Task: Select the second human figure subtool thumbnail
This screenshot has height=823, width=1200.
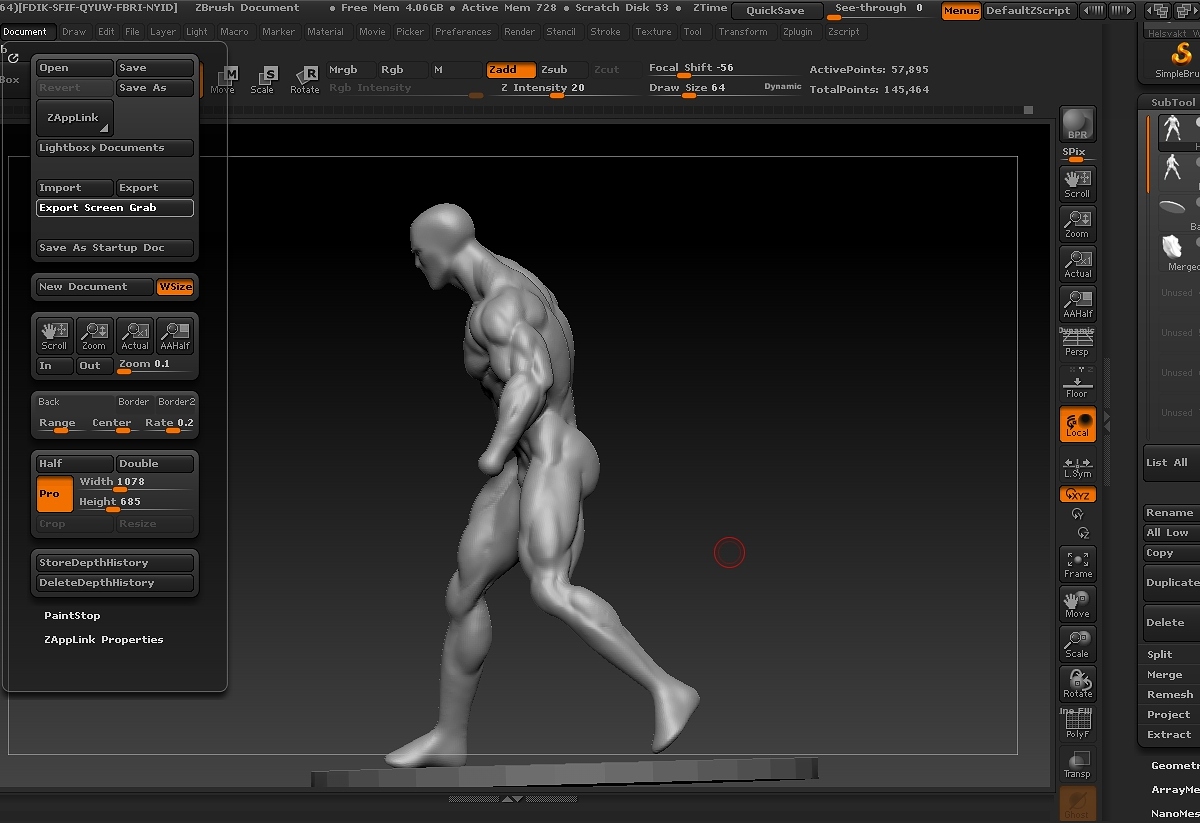Action: 1173,170
